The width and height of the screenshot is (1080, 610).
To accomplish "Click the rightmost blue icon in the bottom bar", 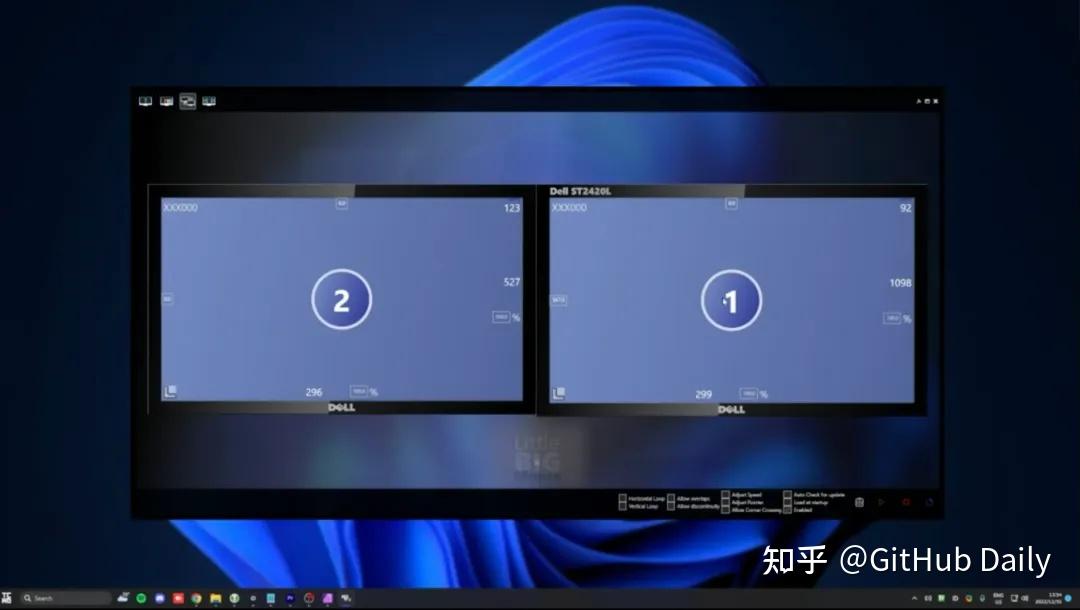I will 929,503.
